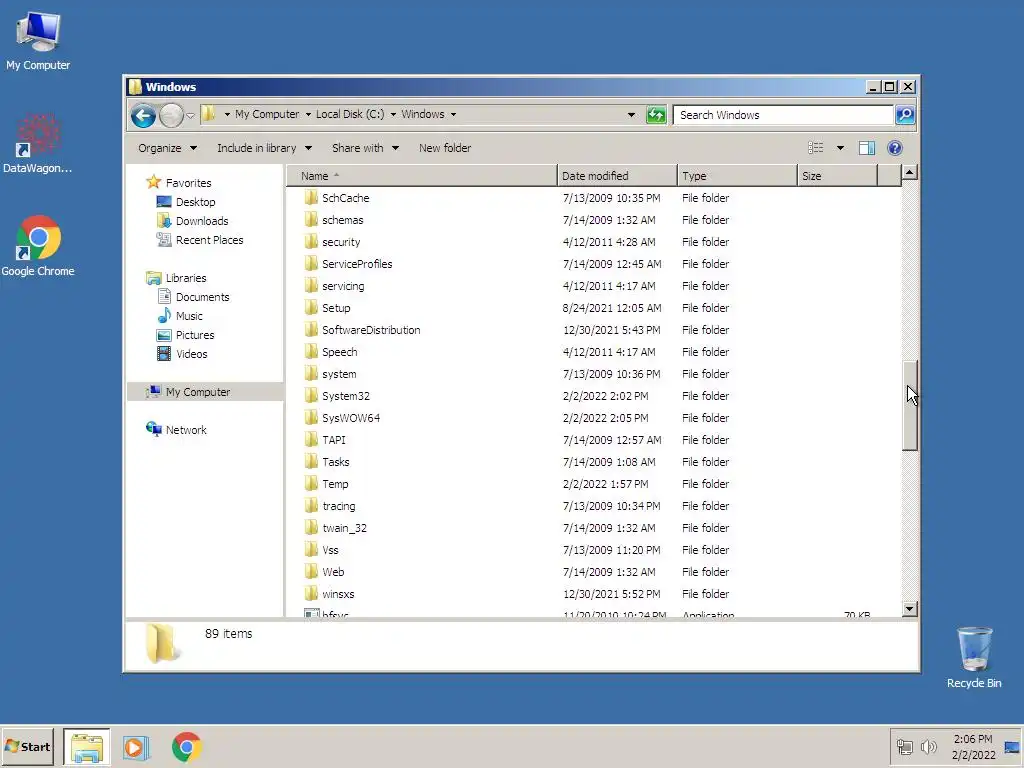Select the Setup folder icon
Screen dimensions: 1024x768
point(312,308)
